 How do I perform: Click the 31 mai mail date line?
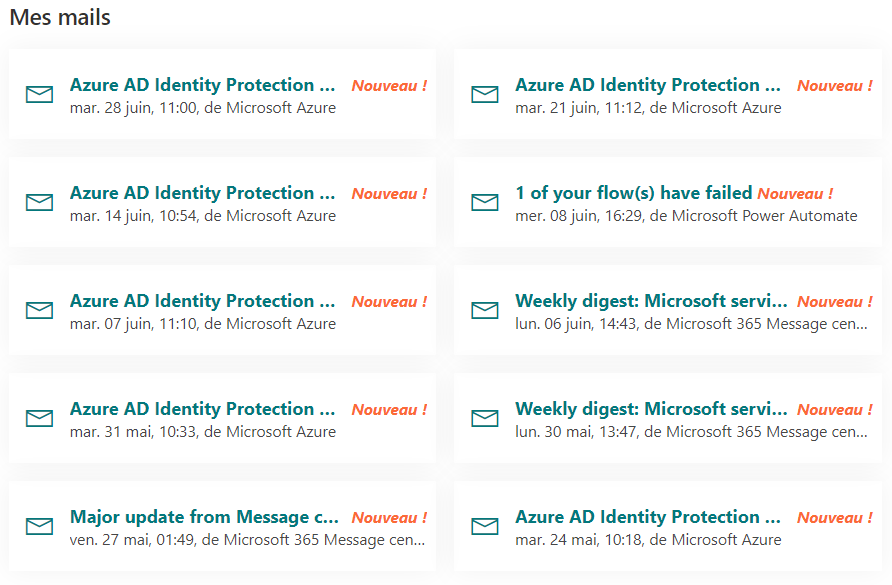pyautogui.click(x=203, y=432)
